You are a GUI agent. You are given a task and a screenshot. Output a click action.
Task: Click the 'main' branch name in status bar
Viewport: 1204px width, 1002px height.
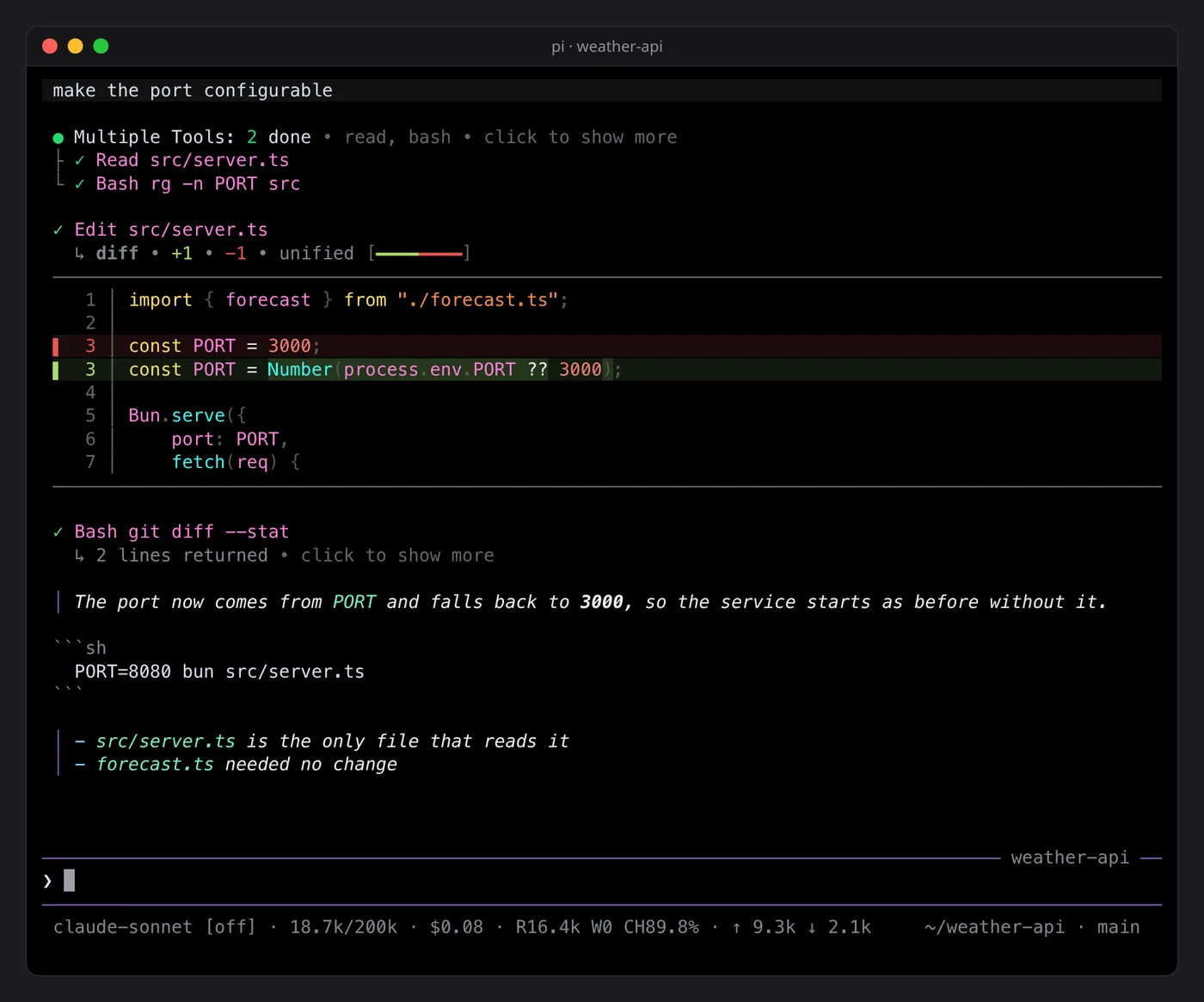pyautogui.click(x=1119, y=927)
